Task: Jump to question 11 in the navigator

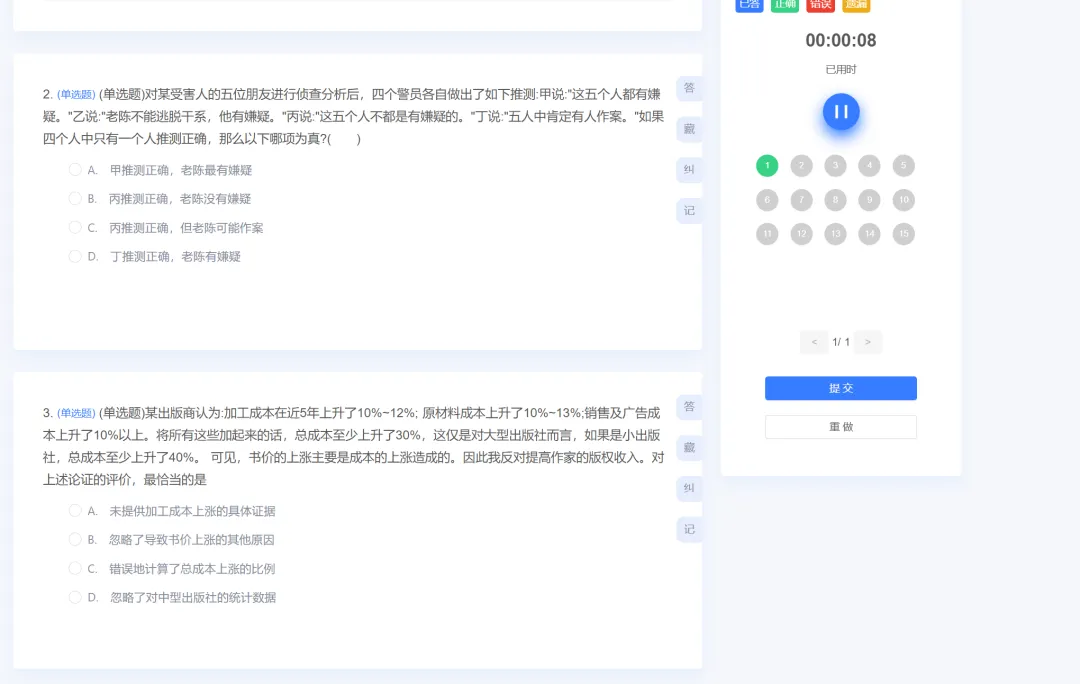Action: click(x=767, y=234)
